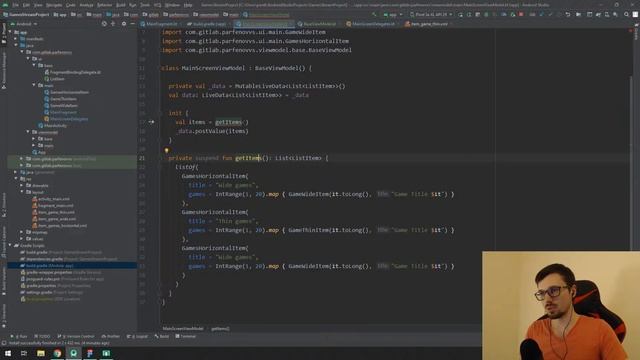Select MainActivity in project tree
The image size is (640, 360).
coord(52,126)
